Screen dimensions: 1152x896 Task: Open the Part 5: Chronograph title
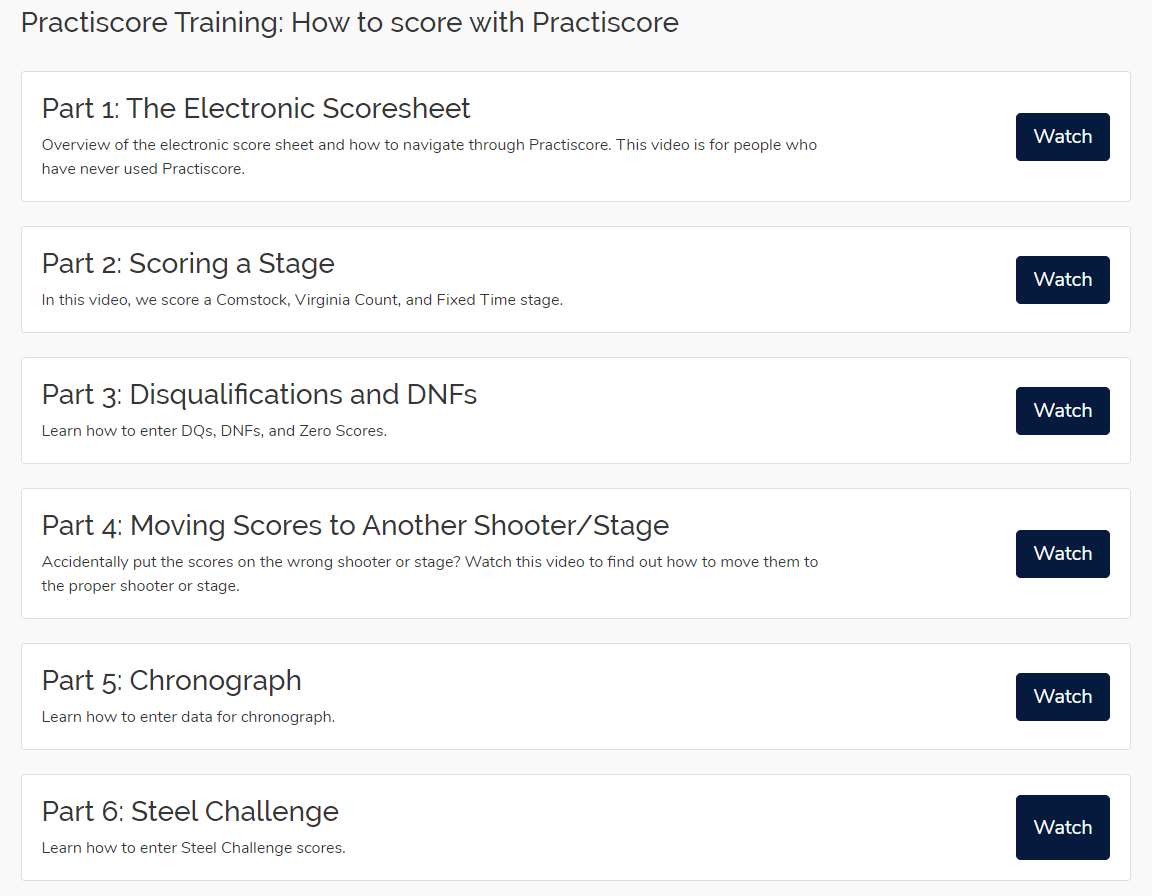point(172,680)
